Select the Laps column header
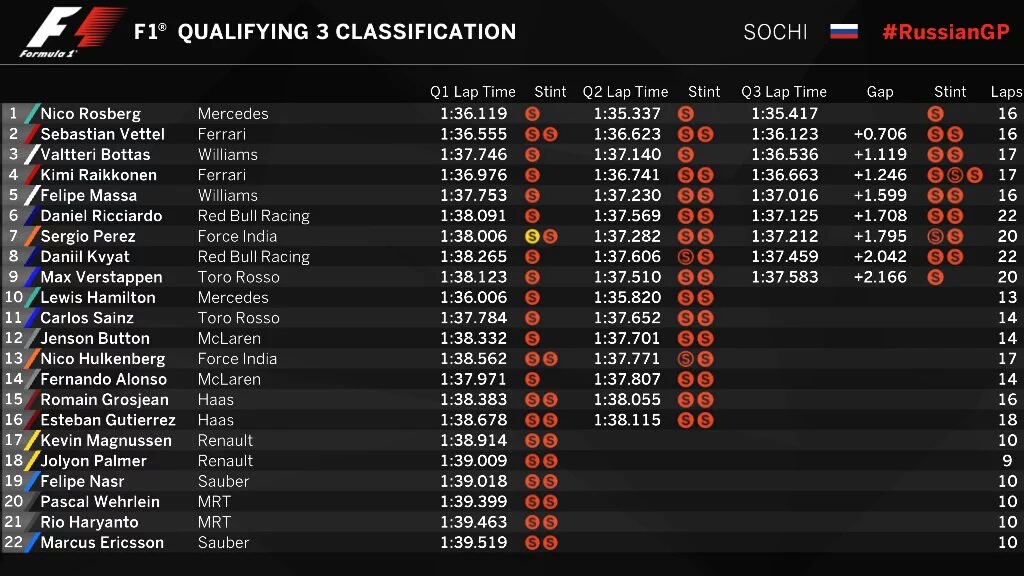Viewport: 1024px width, 576px height. click(x=1006, y=92)
